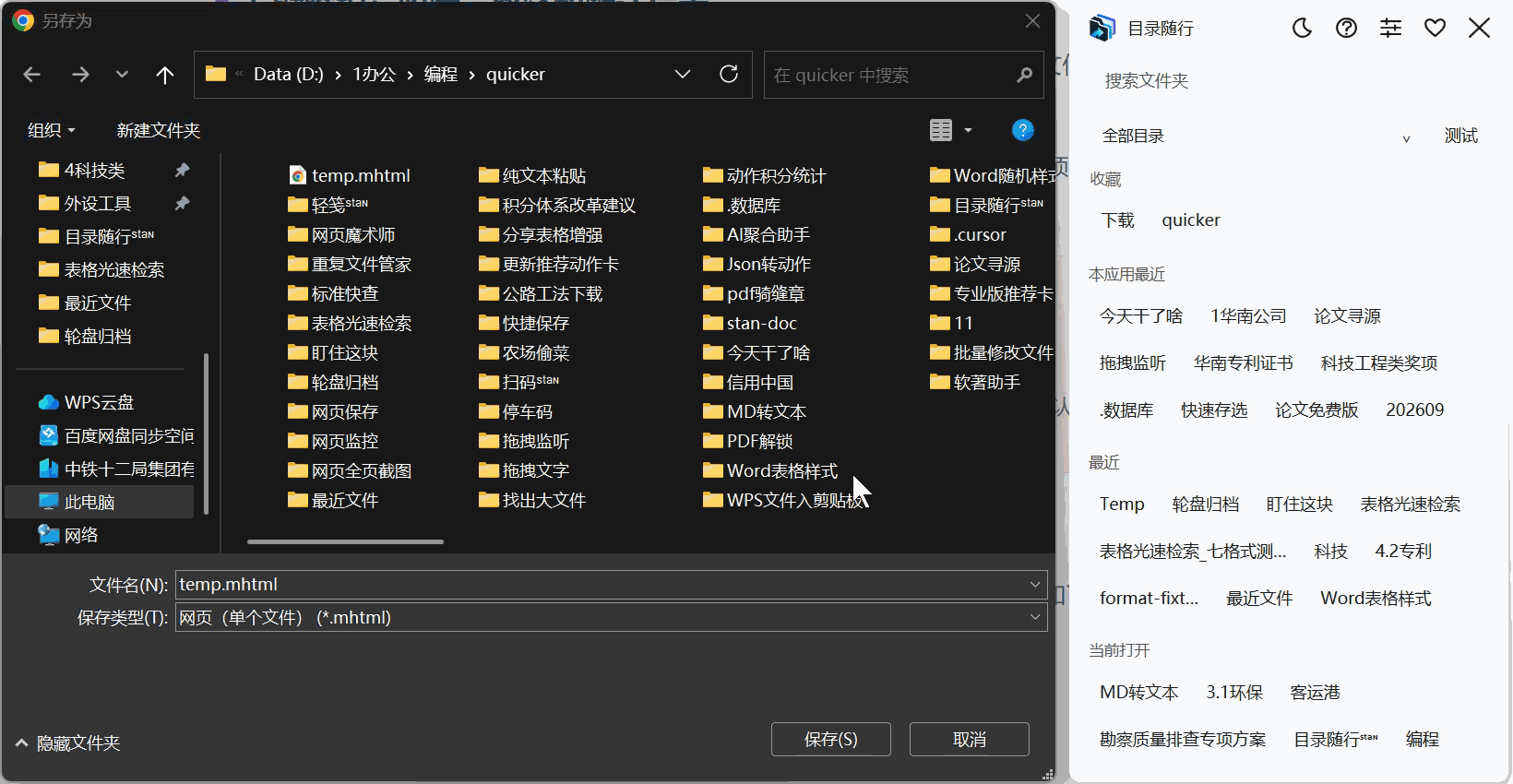Click the 保存(S) button
1513x784 pixels.
coord(831,739)
